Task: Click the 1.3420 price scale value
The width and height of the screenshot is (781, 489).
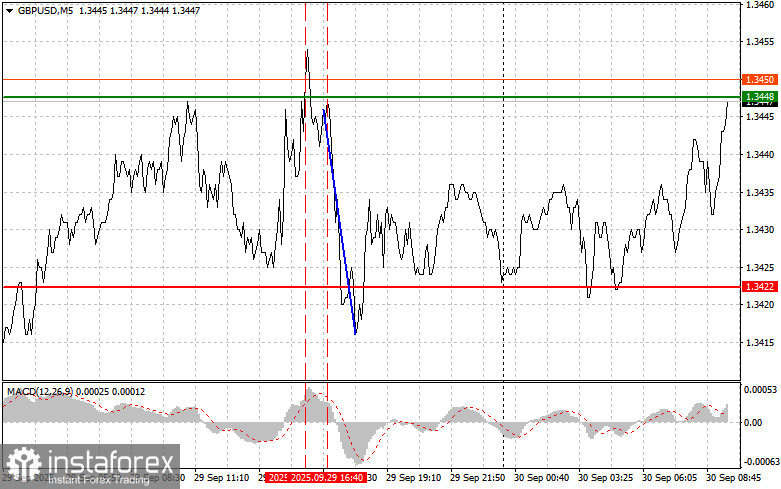Action: pyautogui.click(x=760, y=305)
